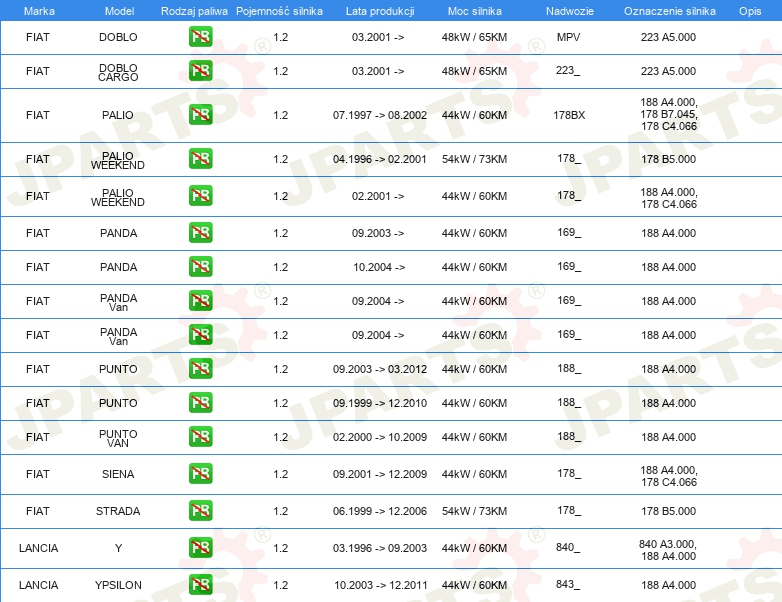Click the fuel icon in DOBLO CARGO row
Viewport: 782px width, 602px height.
tap(200, 70)
